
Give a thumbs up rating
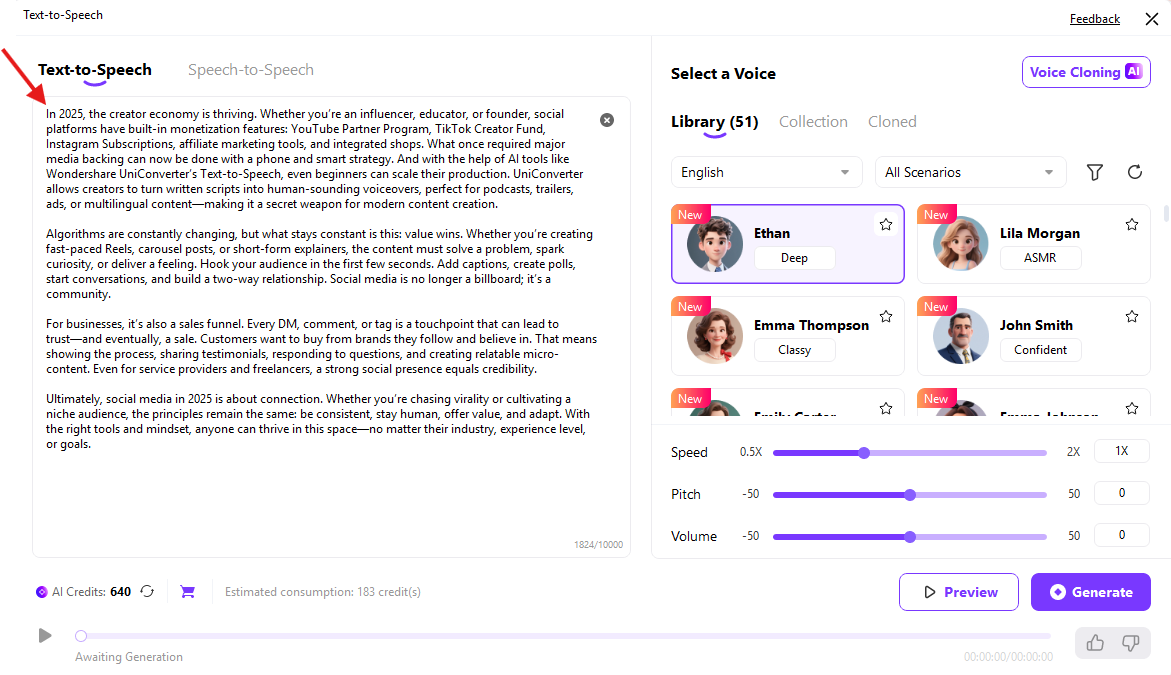pyautogui.click(x=1095, y=643)
